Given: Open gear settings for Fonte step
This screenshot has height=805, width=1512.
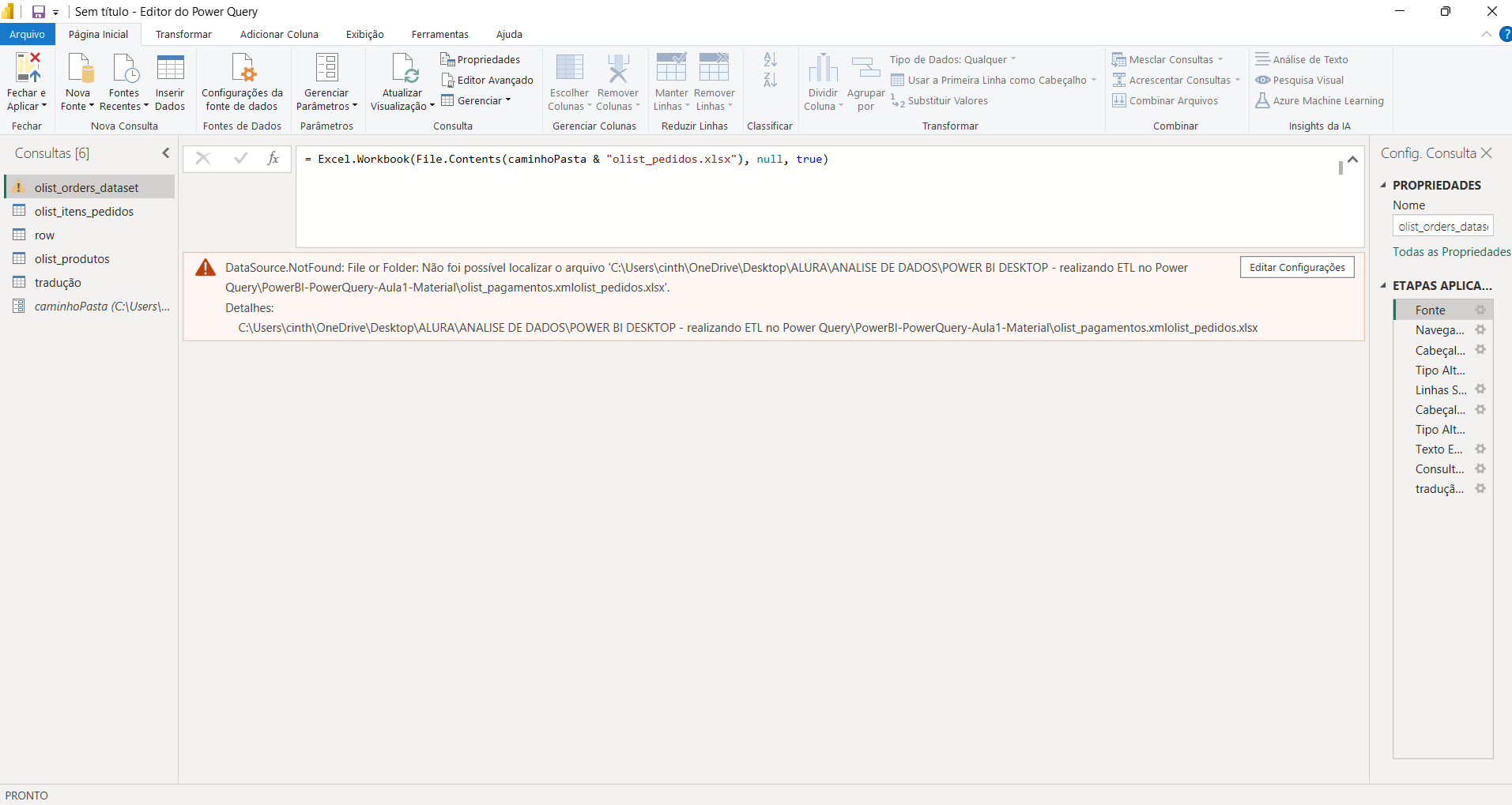Looking at the screenshot, I should 1480,310.
